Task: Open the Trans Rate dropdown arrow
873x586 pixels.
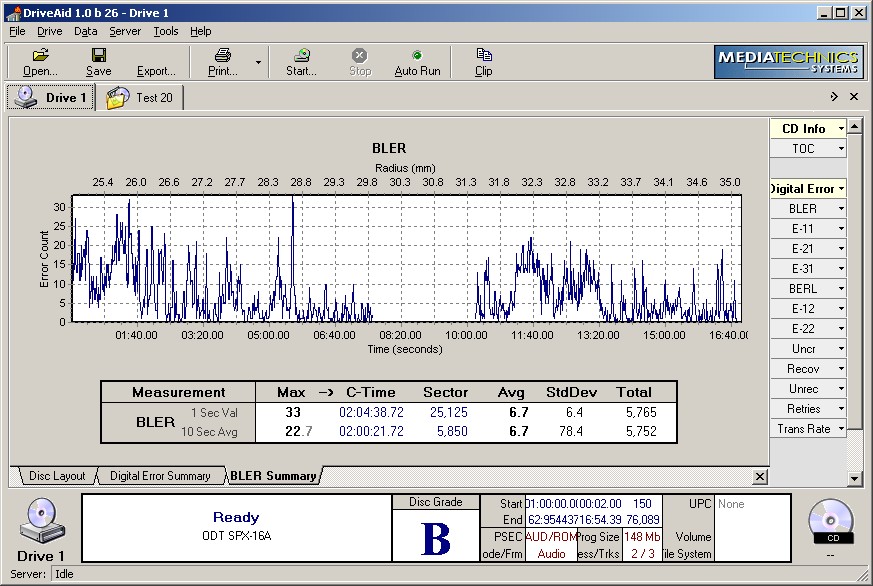Action: 841,429
